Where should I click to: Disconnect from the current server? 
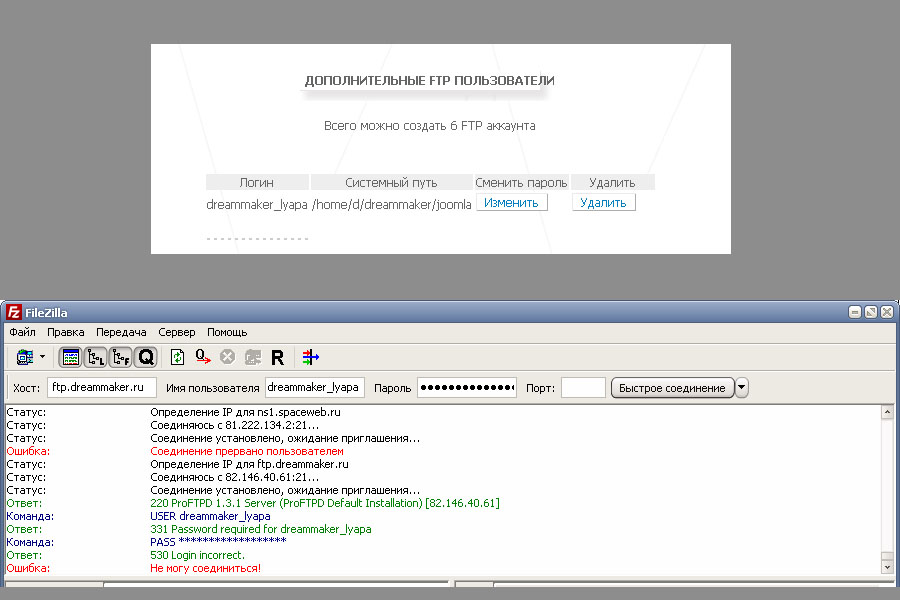point(253,357)
